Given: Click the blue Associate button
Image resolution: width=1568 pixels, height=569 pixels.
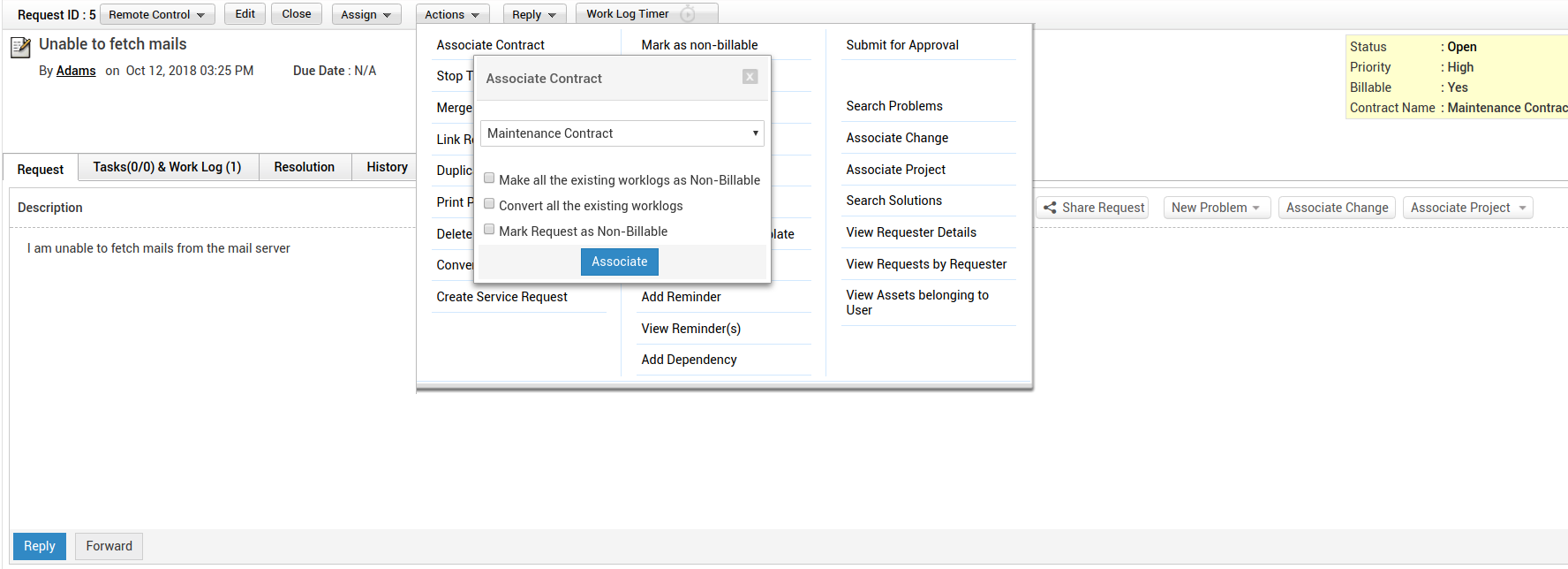Looking at the screenshot, I should 619,262.
